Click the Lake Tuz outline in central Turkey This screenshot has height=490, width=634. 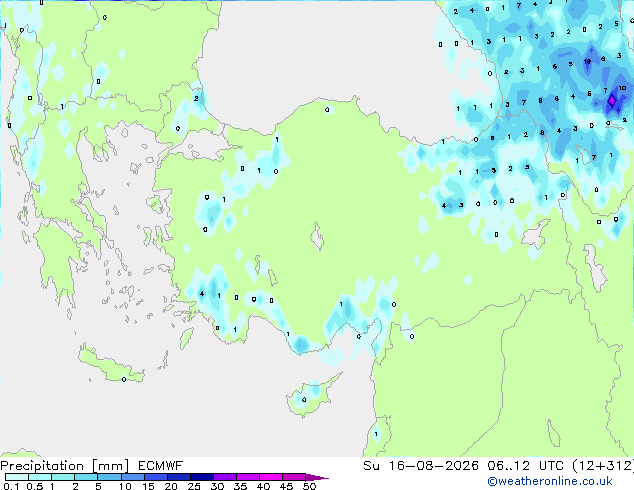pos(317,237)
